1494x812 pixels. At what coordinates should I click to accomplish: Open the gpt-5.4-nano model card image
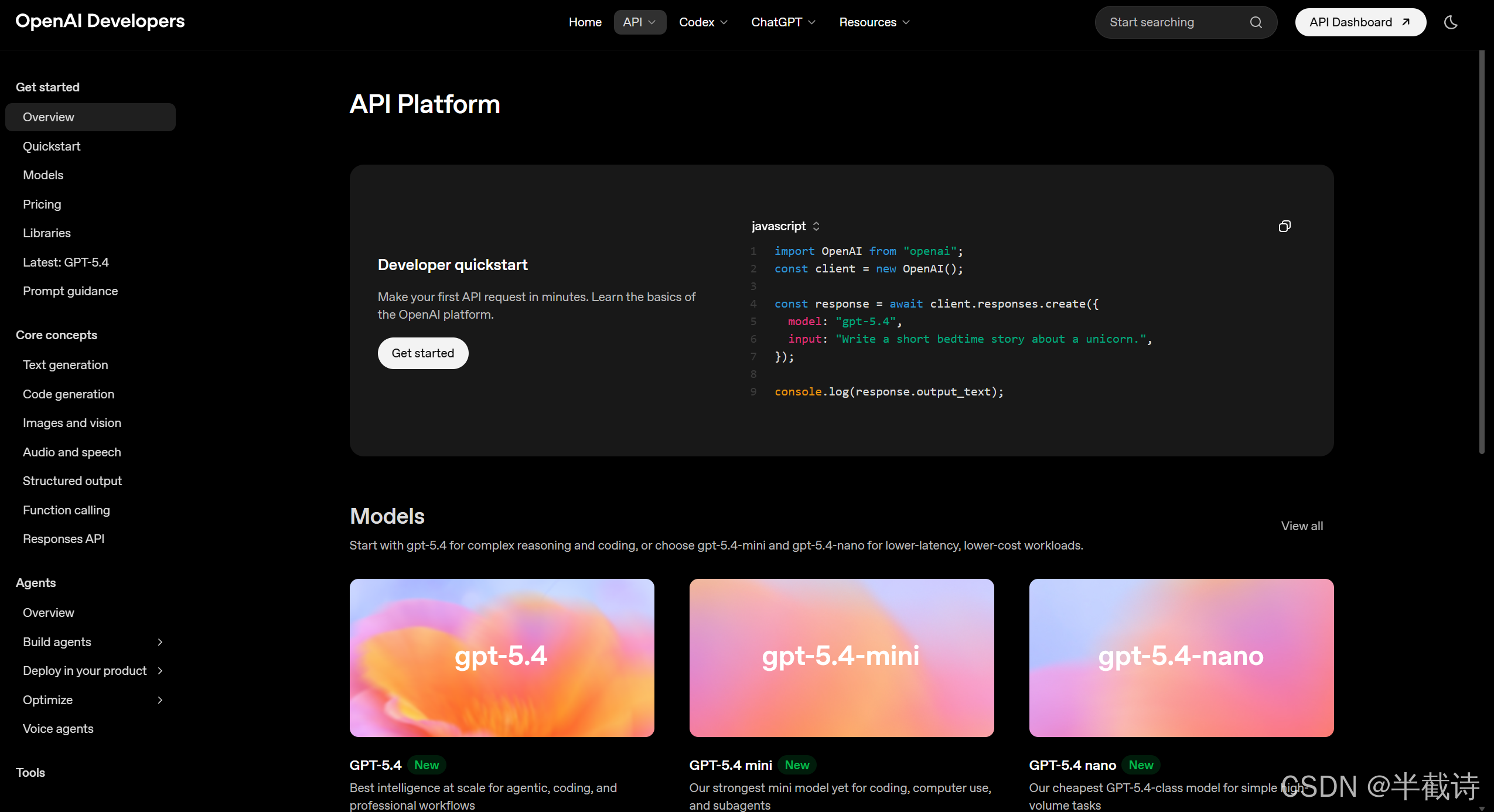click(x=1181, y=657)
